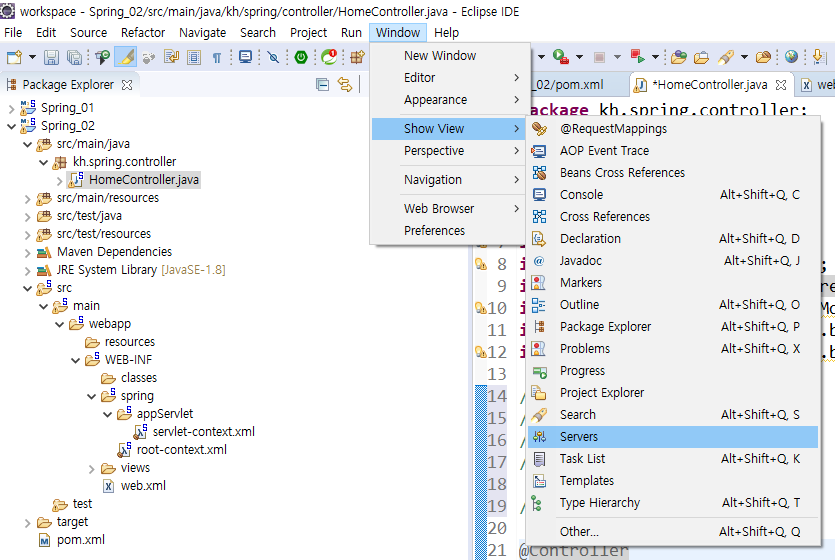Image resolution: width=835 pixels, height=560 pixels.
Task: Click the @RequestMappings view icon
Action: (x=539, y=129)
